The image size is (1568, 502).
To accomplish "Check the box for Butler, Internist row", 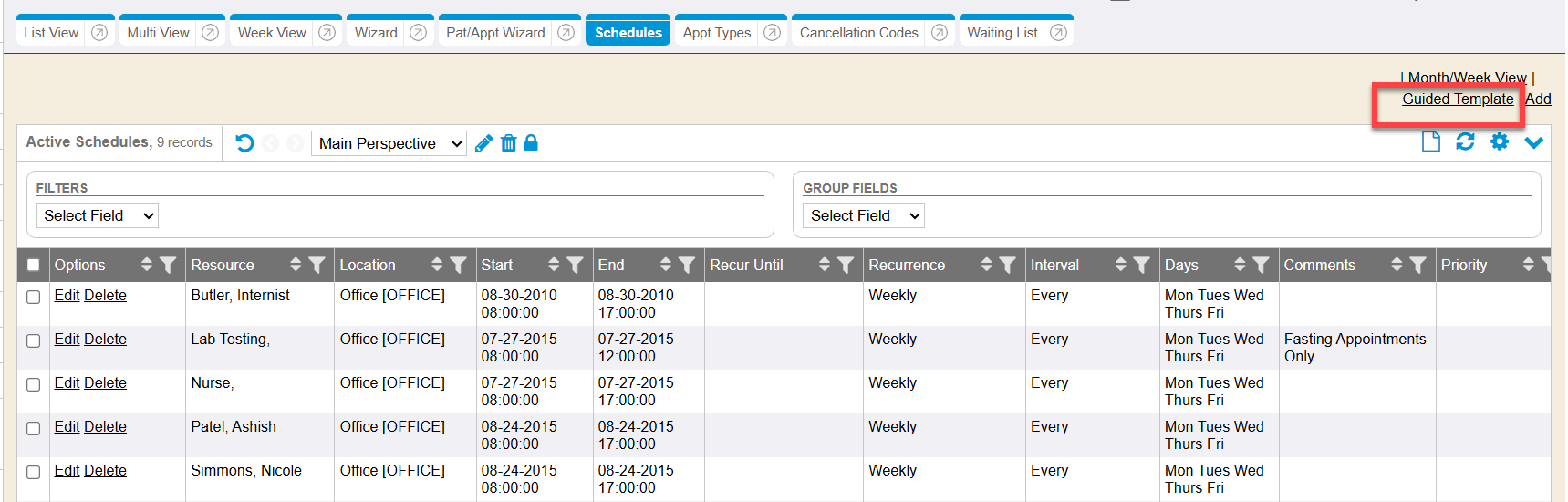I will (x=34, y=297).
